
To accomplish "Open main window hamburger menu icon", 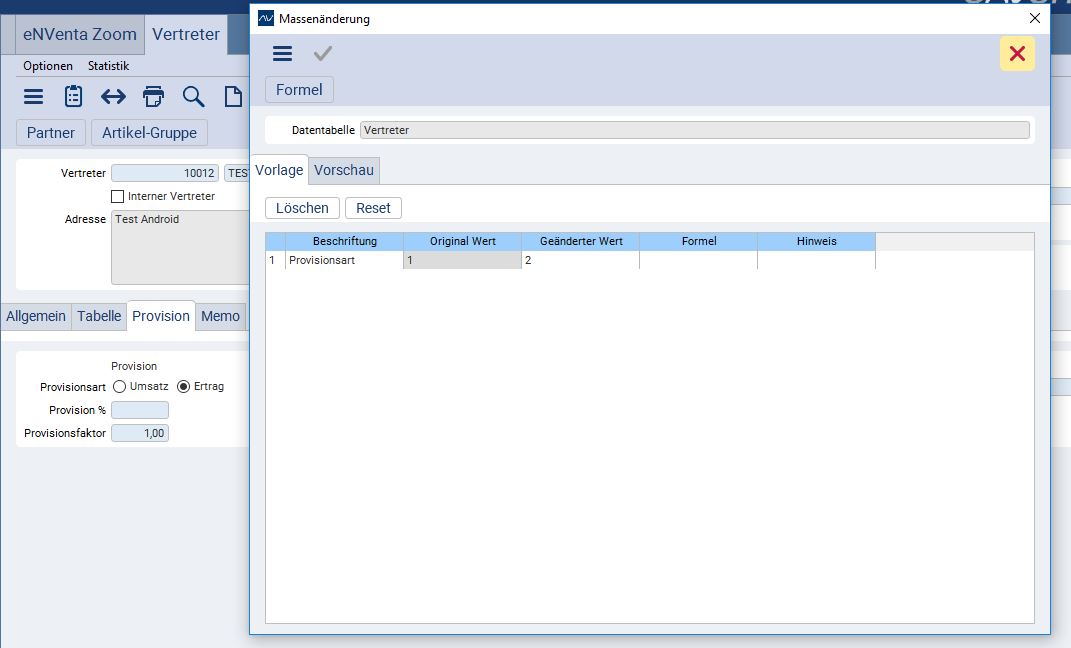I will (34, 96).
